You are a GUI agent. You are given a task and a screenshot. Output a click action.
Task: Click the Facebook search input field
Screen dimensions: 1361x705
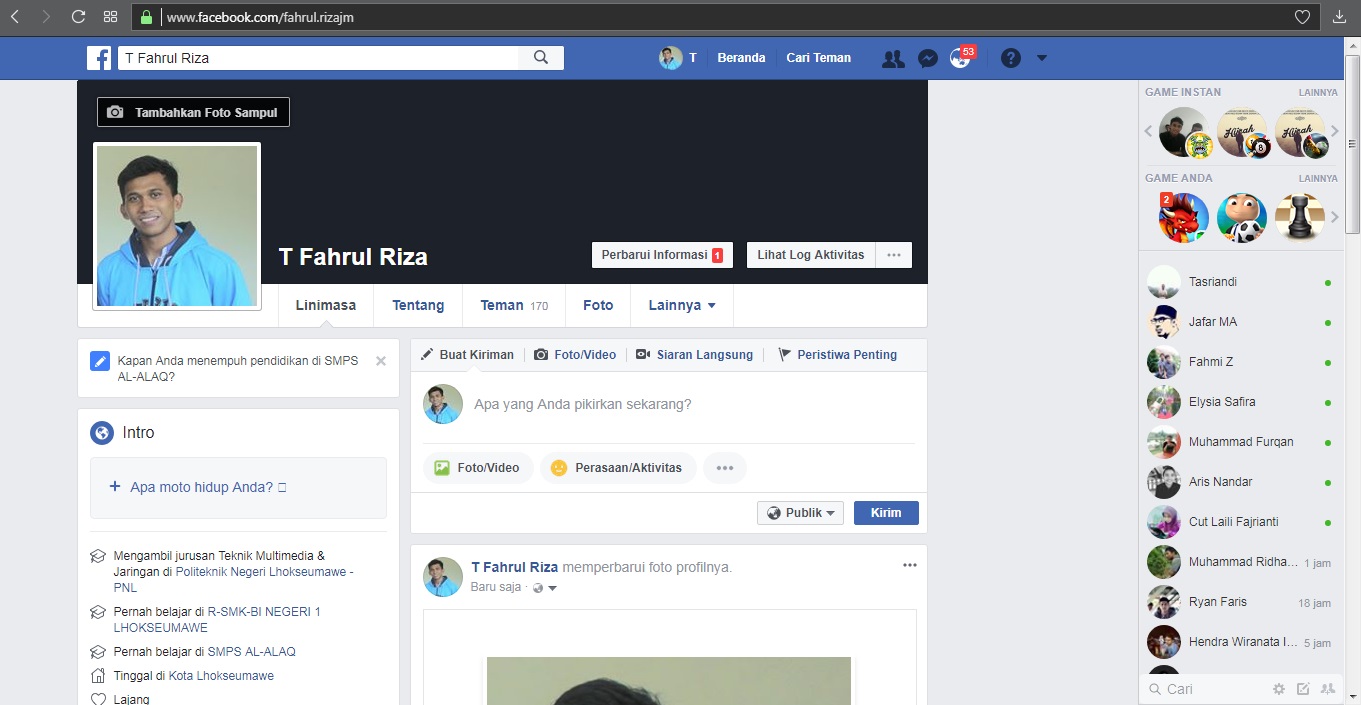(x=319, y=58)
